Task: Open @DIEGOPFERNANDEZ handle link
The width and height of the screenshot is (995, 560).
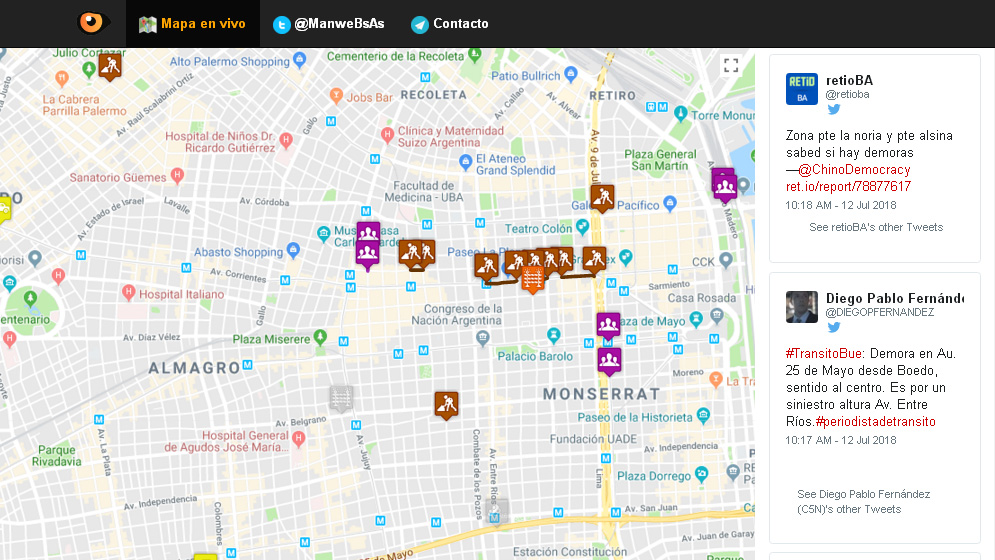Action: [x=880, y=312]
